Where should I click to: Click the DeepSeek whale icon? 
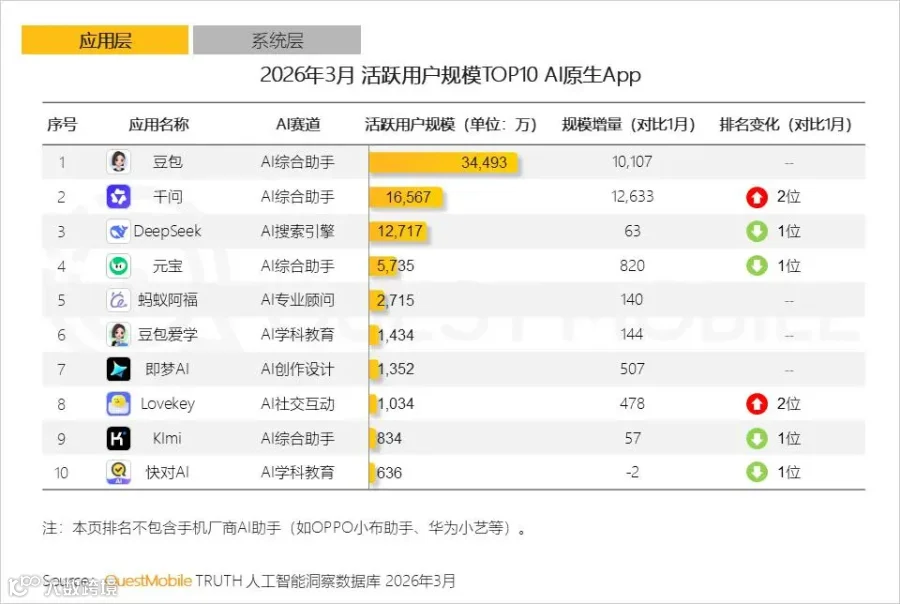pyautogui.click(x=118, y=231)
